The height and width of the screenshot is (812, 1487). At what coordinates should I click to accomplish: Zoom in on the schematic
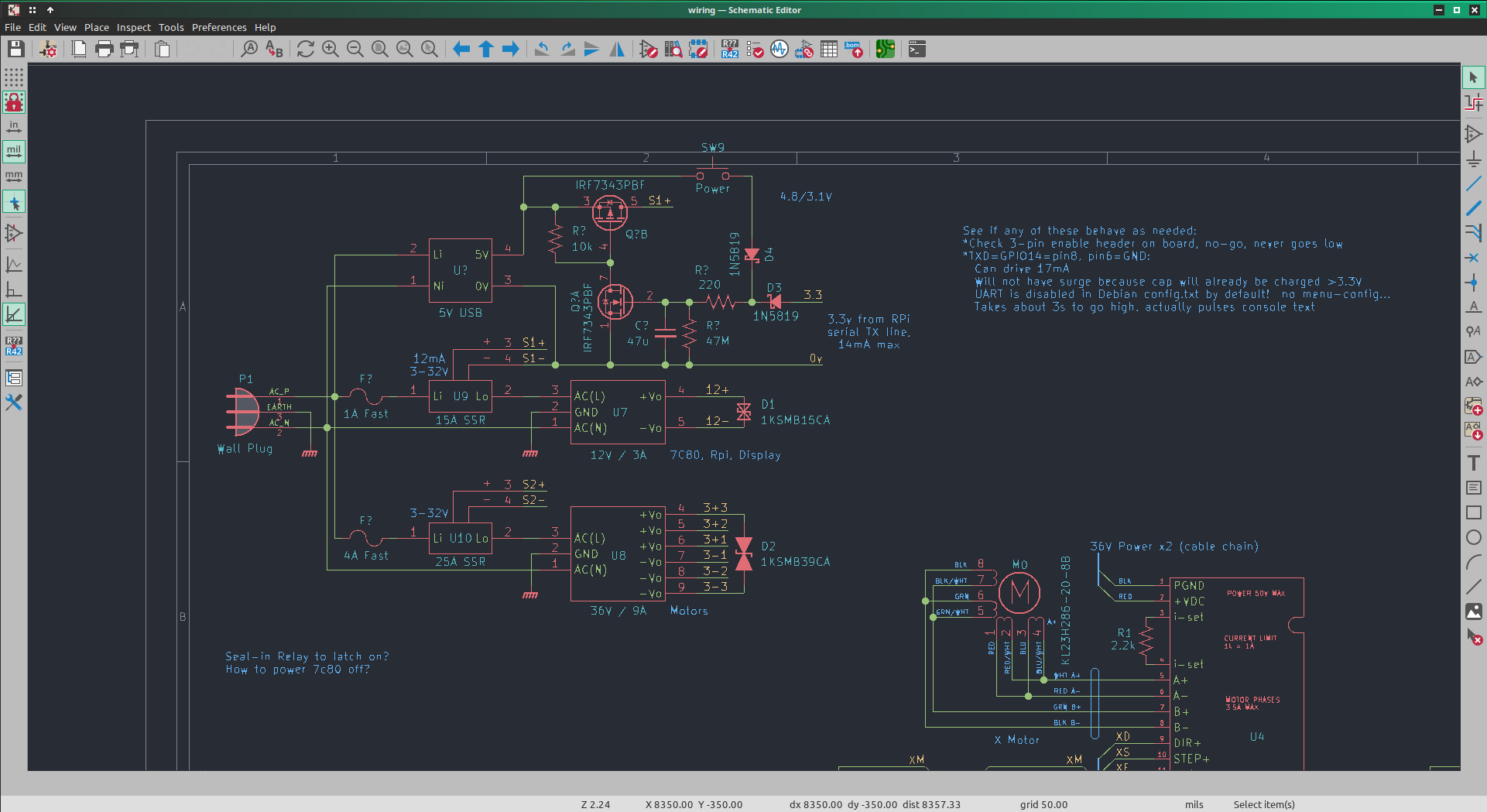click(x=330, y=50)
